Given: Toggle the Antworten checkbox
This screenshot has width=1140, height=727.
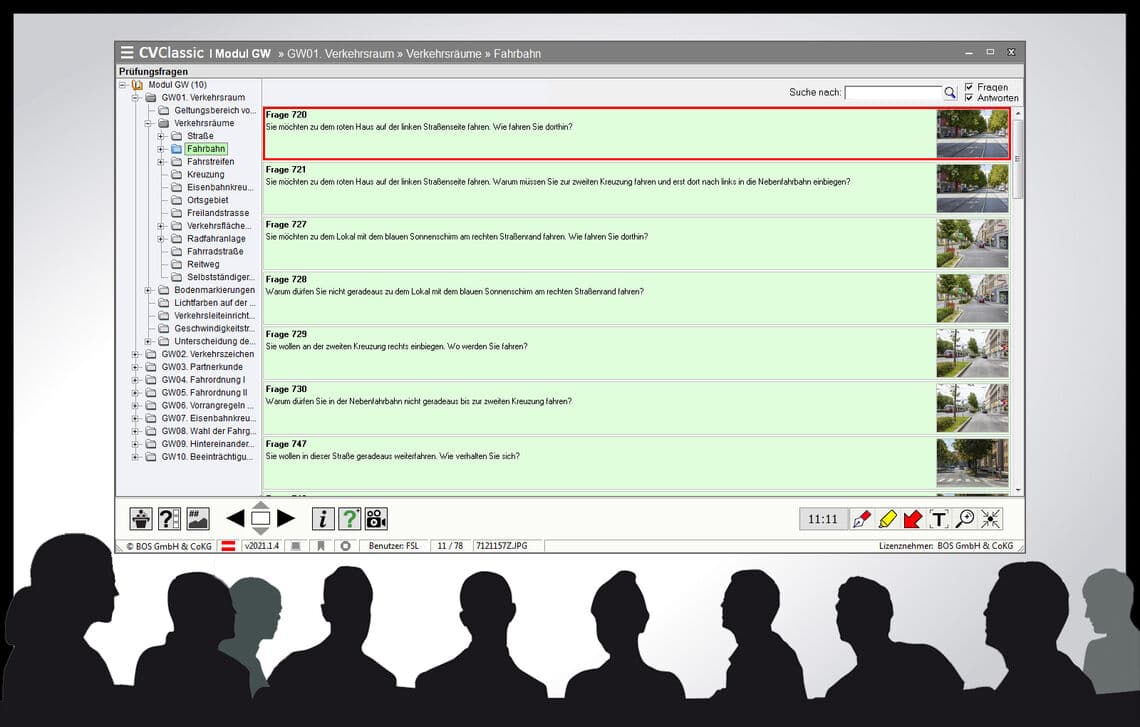Looking at the screenshot, I should [x=968, y=97].
